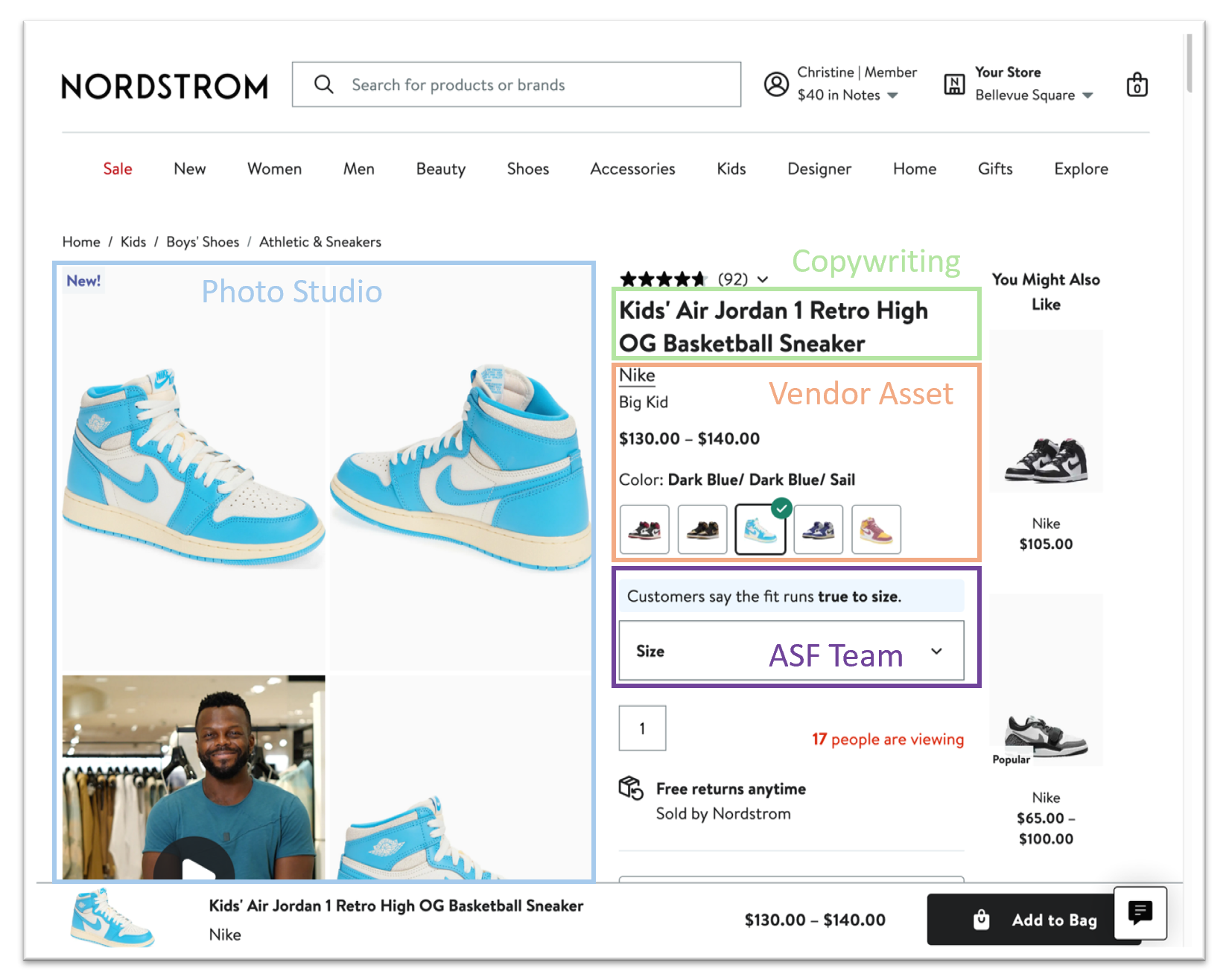The height and width of the screenshot is (980, 1229).
Task: Open the Beauty menu
Action: (441, 169)
